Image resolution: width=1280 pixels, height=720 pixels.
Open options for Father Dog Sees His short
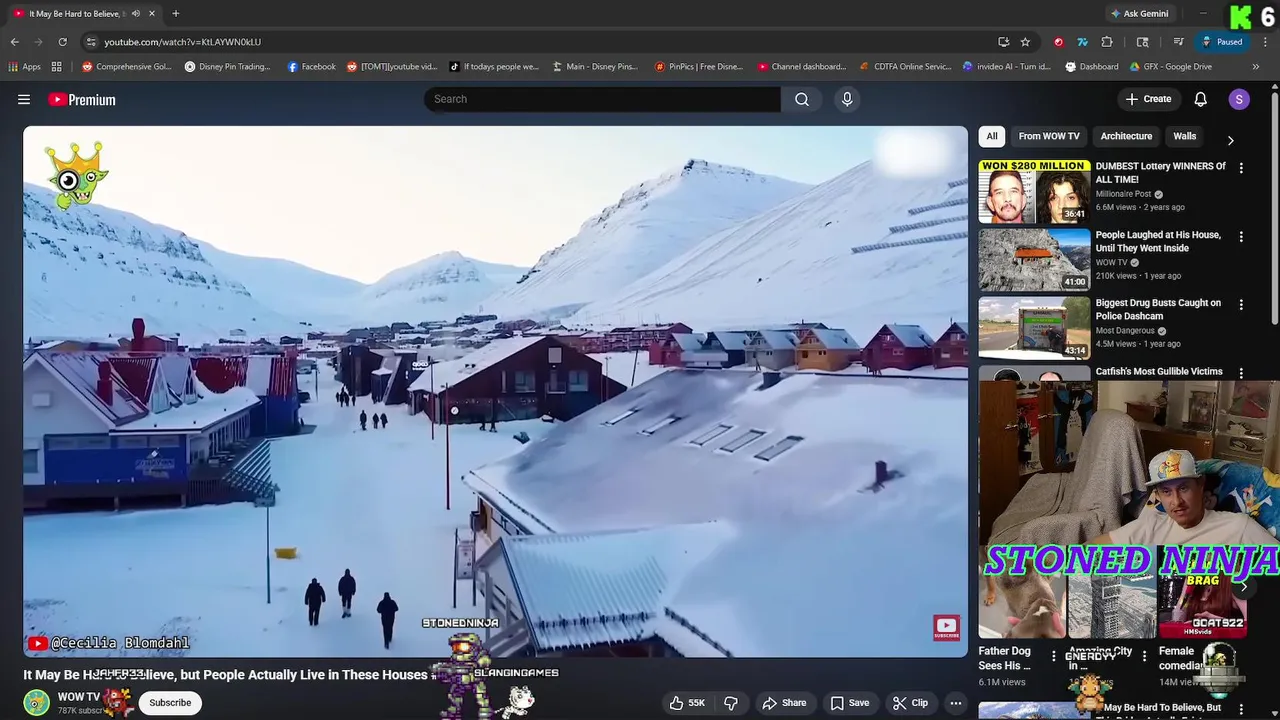click(x=1052, y=657)
